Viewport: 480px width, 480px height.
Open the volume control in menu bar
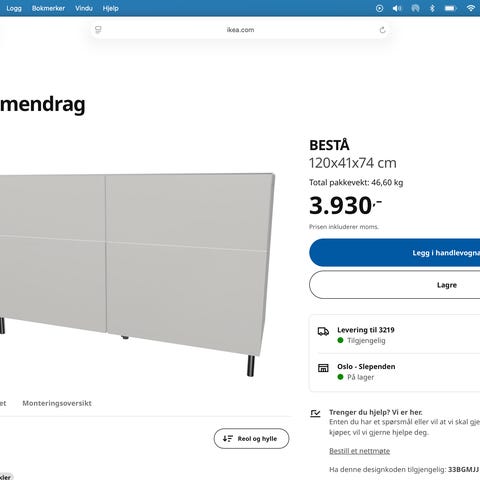point(397,8)
